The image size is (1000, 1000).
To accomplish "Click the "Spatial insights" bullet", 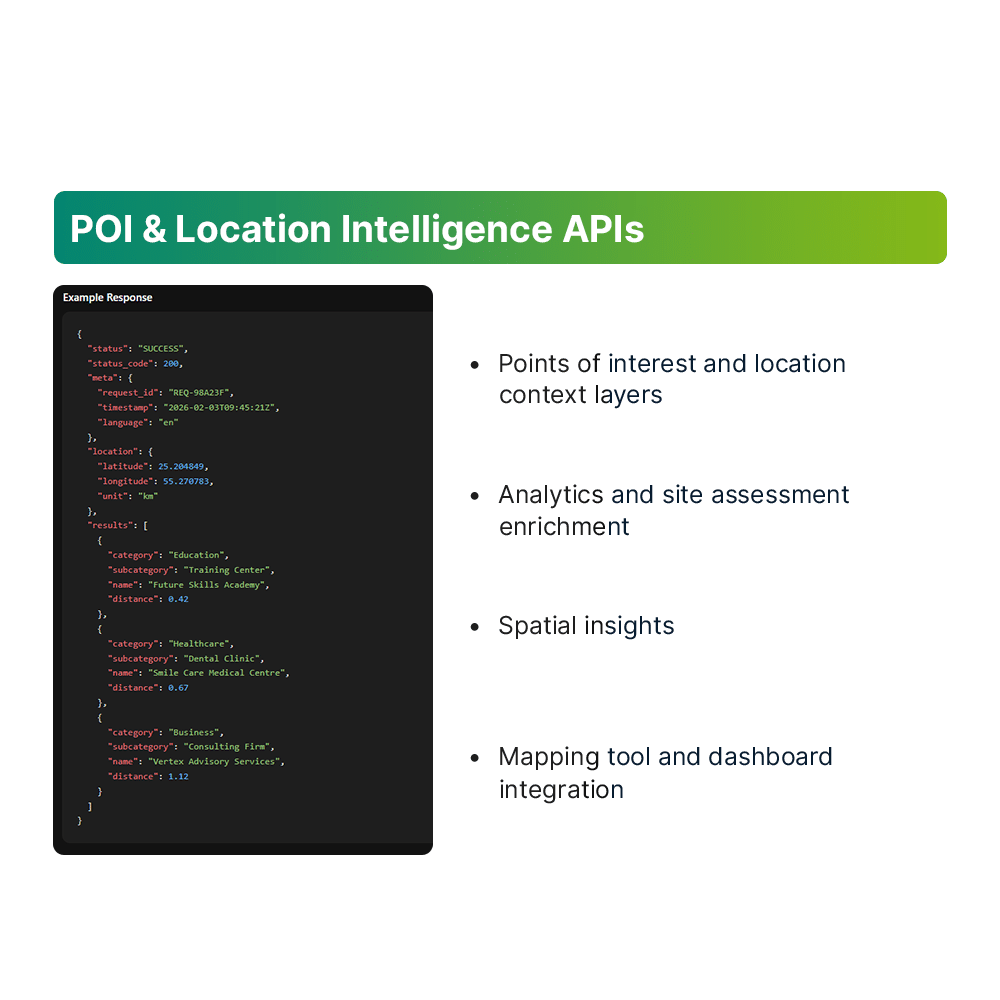I will (x=586, y=626).
